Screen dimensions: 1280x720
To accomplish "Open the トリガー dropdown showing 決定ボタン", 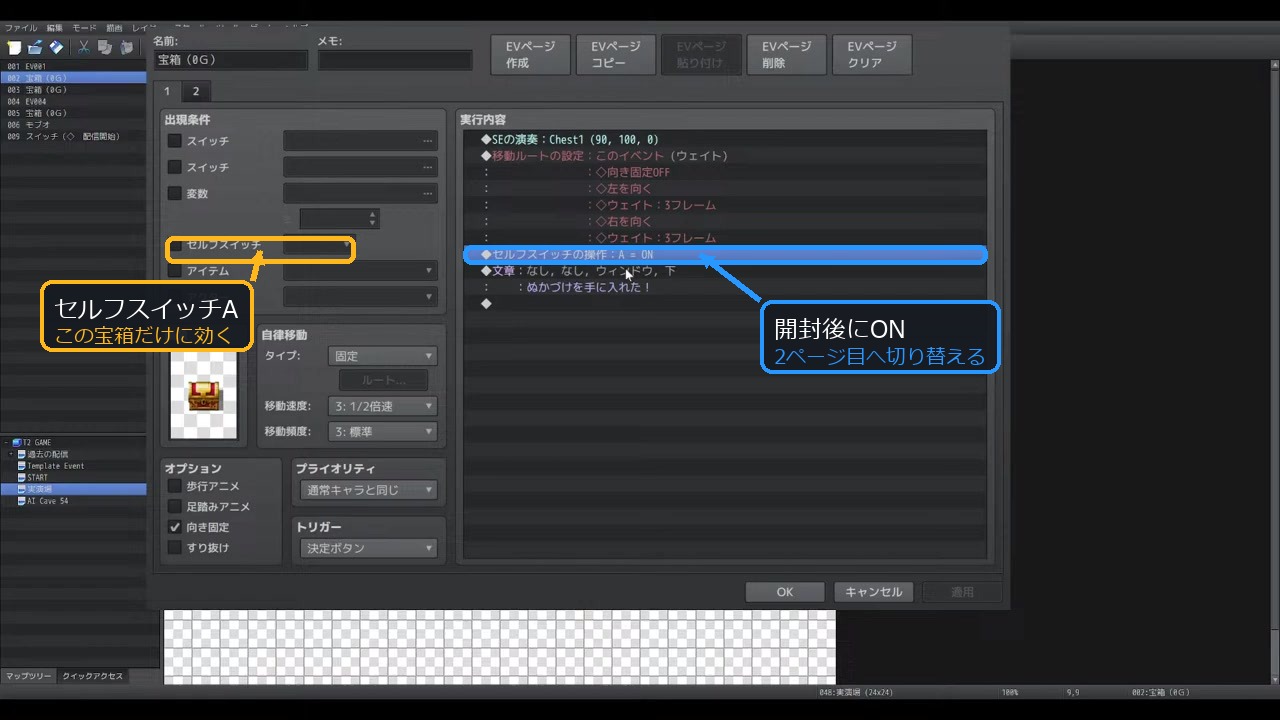I will (368, 548).
